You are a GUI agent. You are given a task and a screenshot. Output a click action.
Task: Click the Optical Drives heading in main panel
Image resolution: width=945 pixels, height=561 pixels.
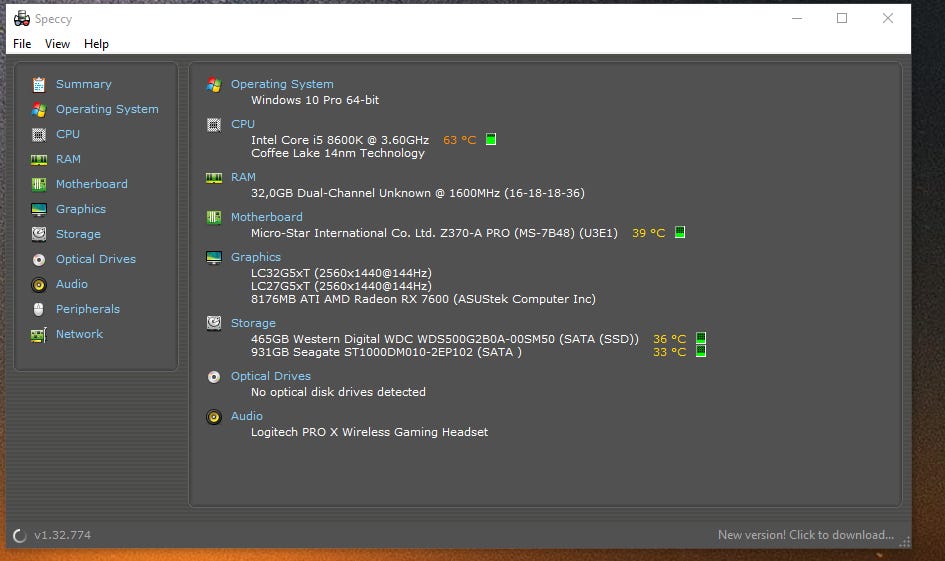click(271, 376)
